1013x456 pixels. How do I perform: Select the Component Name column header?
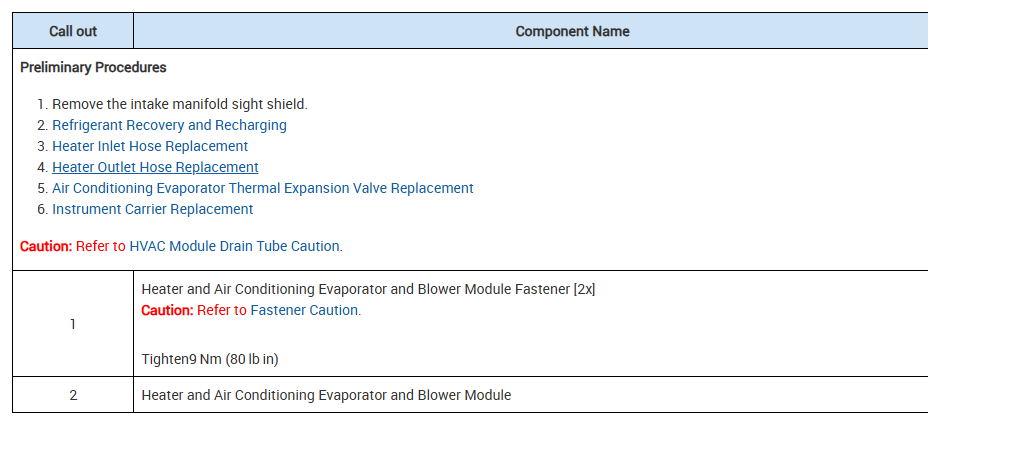coord(572,31)
